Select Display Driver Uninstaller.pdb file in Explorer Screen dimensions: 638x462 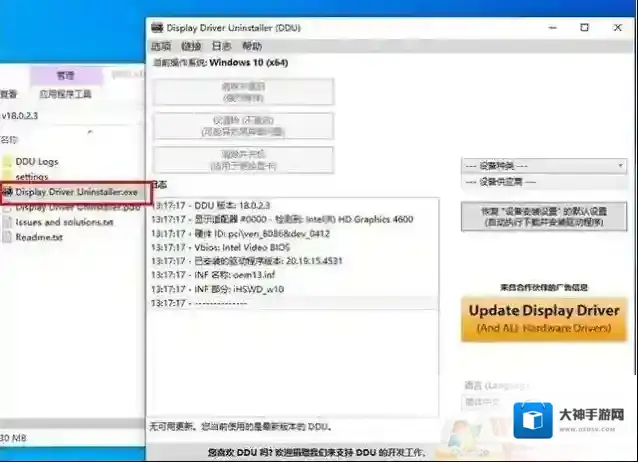tap(77, 207)
